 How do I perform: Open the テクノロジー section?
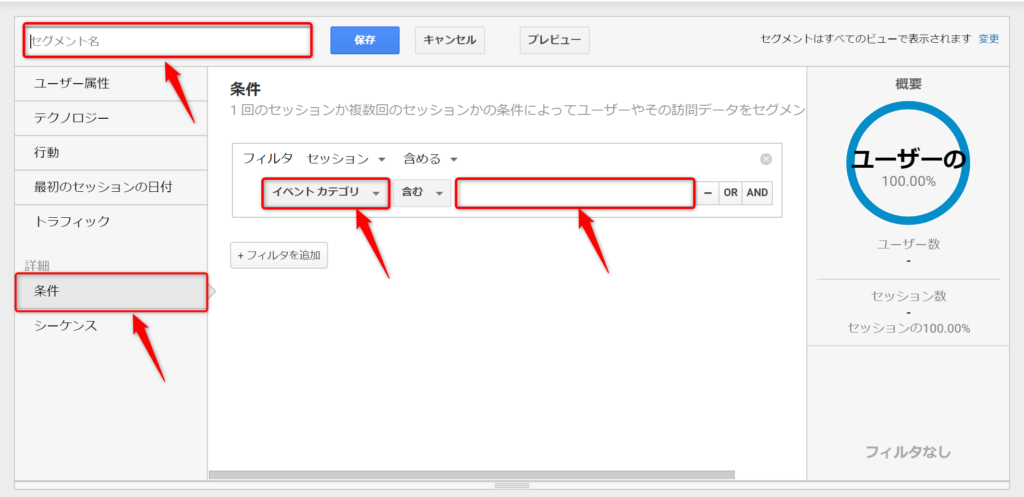pyautogui.click(x=111, y=118)
